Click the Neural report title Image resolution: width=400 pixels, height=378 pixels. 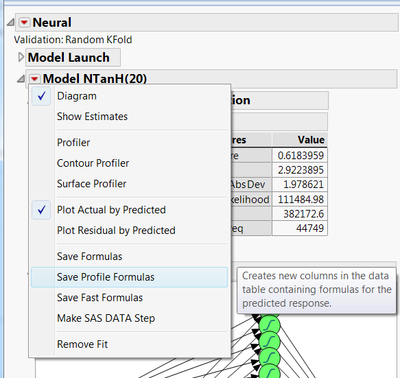[52, 23]
